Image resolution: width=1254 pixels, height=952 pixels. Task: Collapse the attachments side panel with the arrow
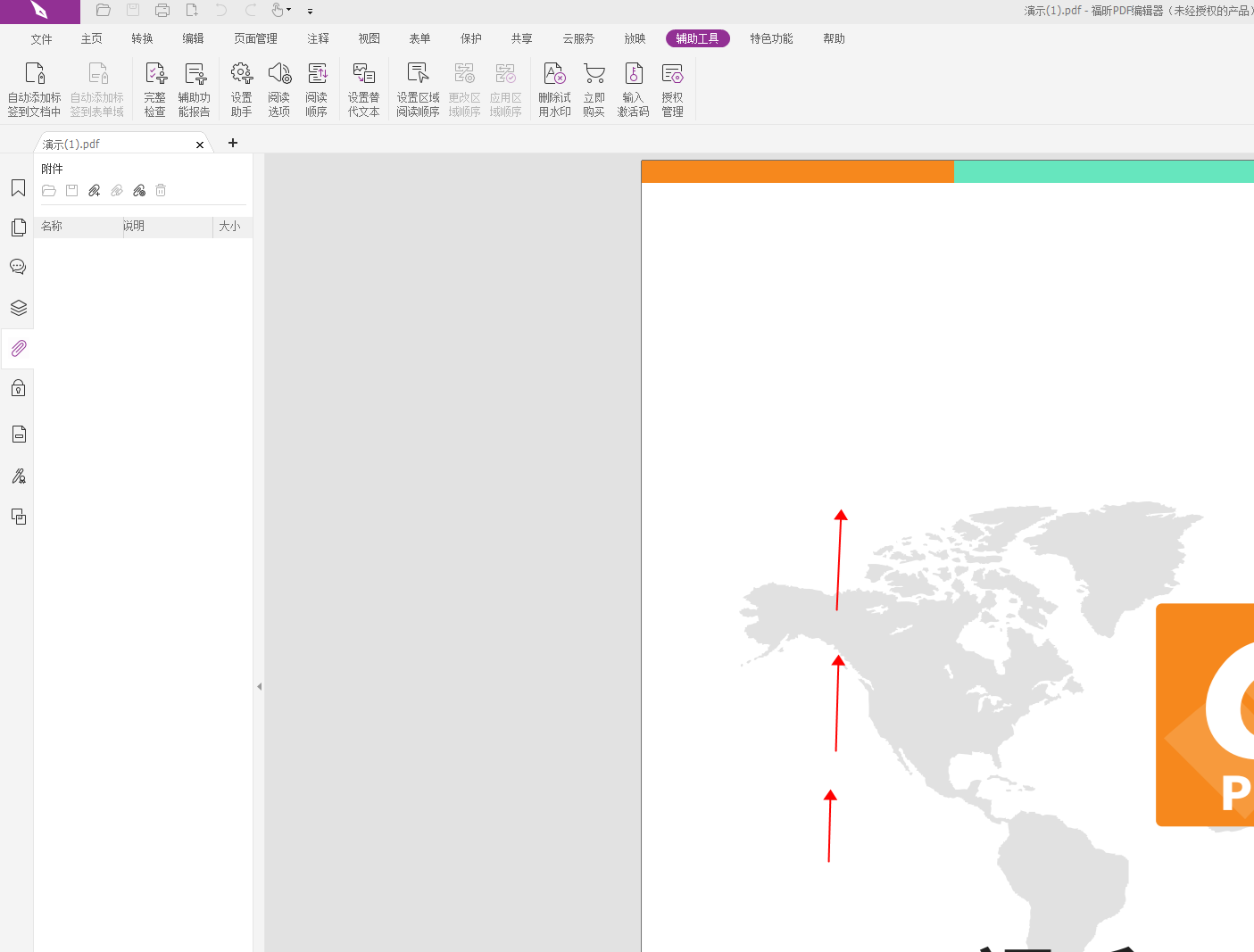click(259, 686)
